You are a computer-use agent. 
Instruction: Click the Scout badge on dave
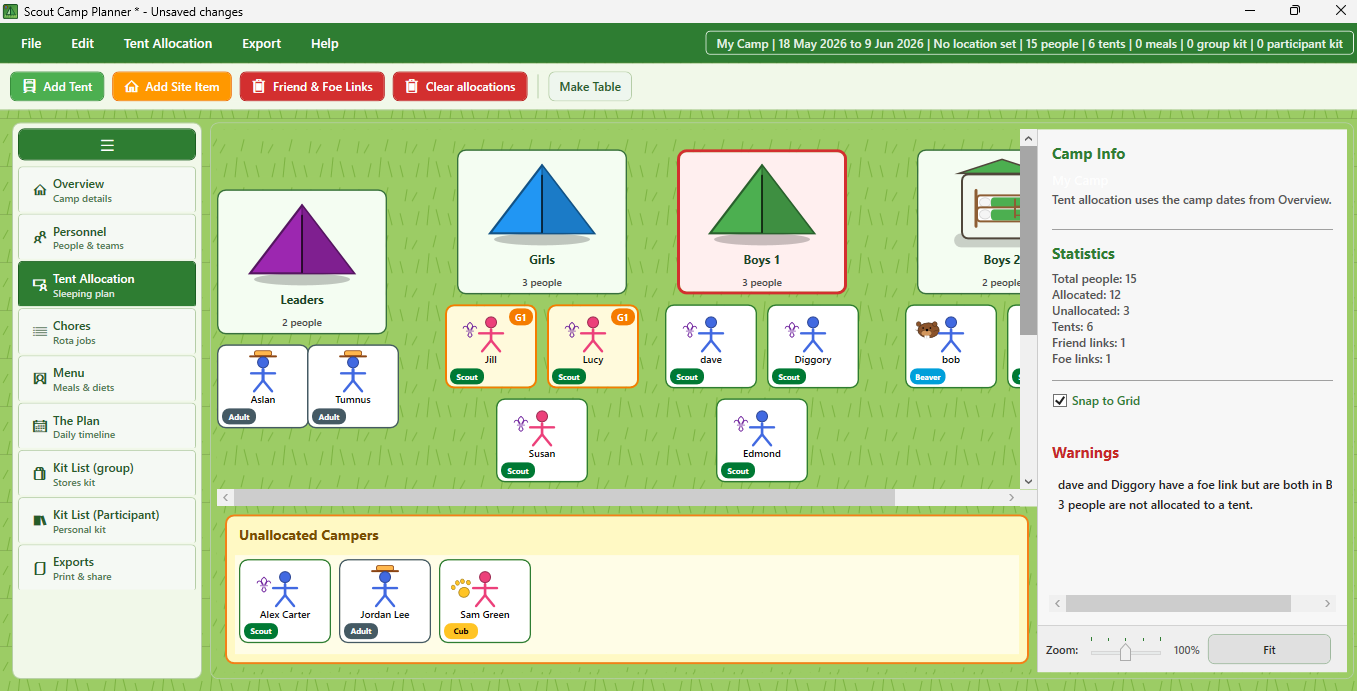click(x=687, y=377)
